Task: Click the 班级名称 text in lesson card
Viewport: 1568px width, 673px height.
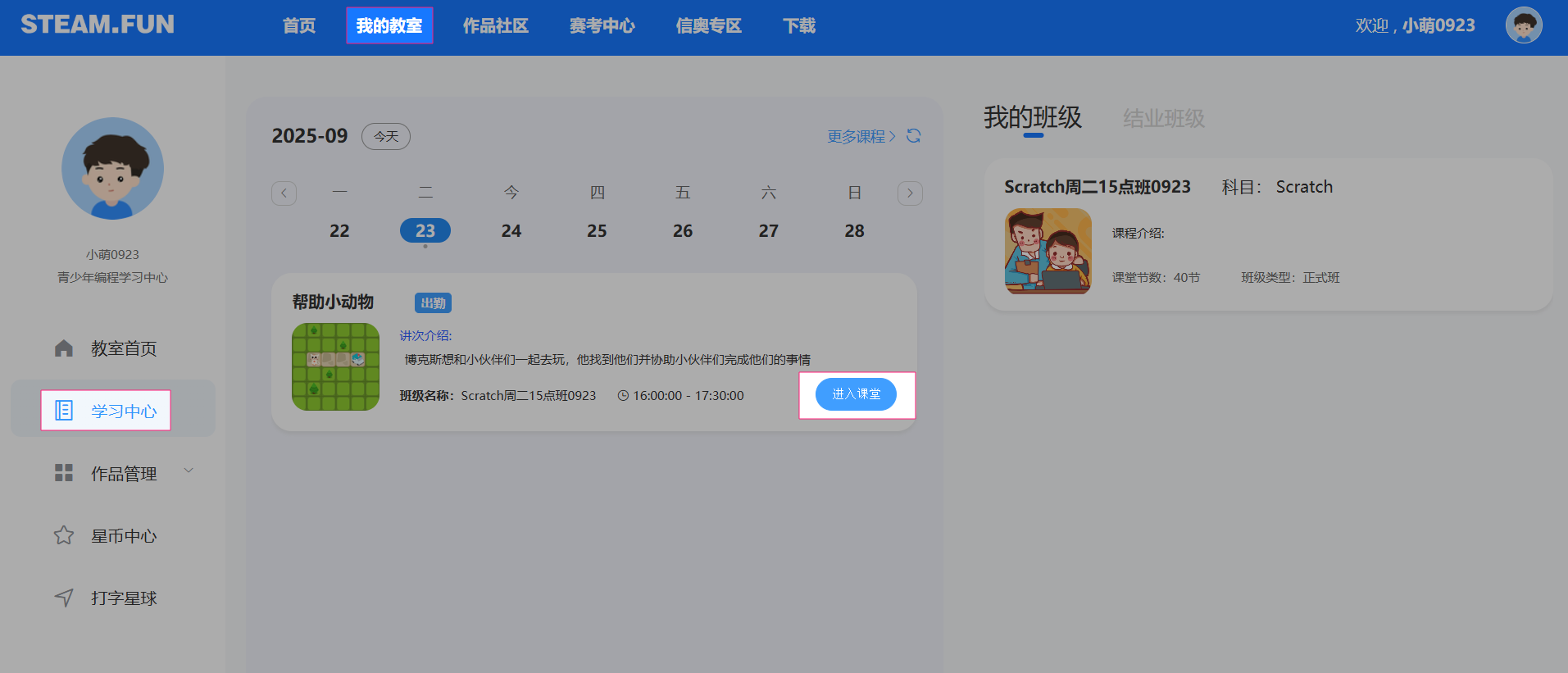Action: point(498,396)
